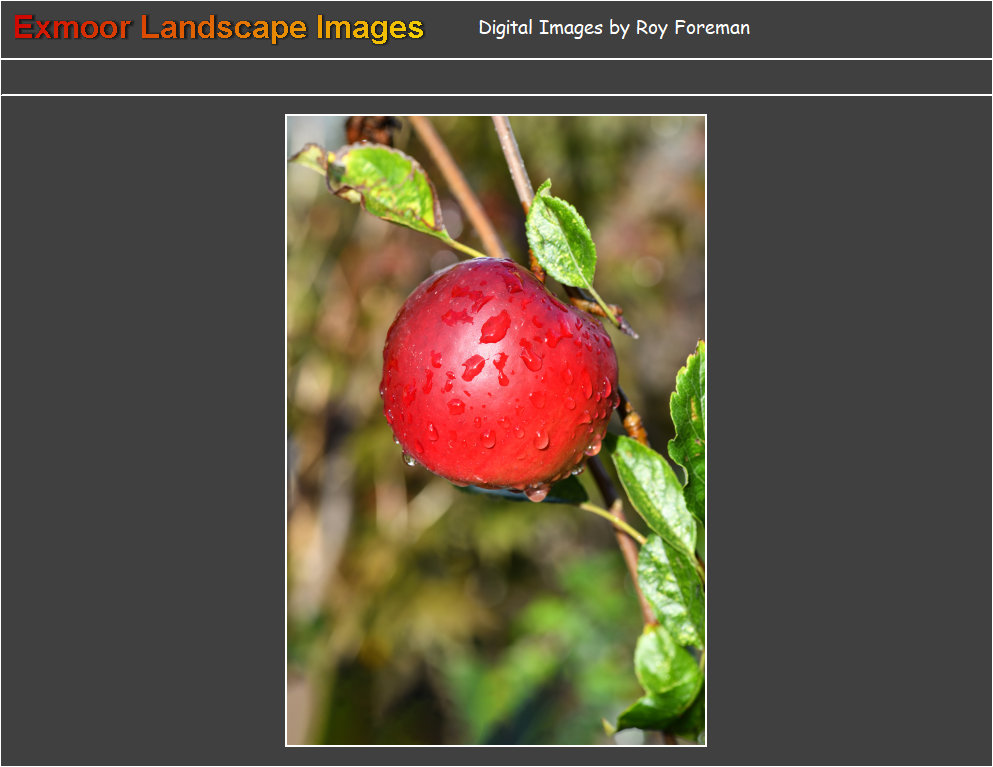Click the dark gray area right of the photo

(848, 430)
